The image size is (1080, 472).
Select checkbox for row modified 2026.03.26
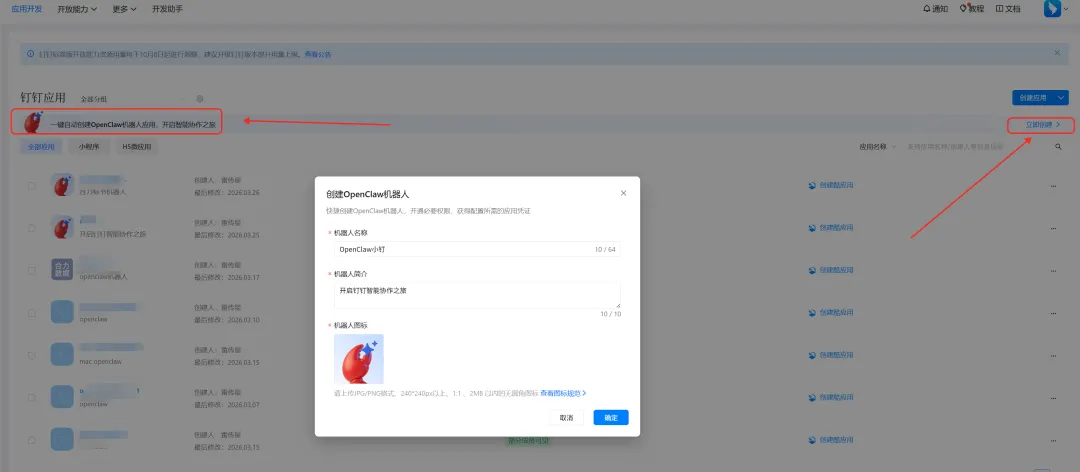tap(32, 186)
